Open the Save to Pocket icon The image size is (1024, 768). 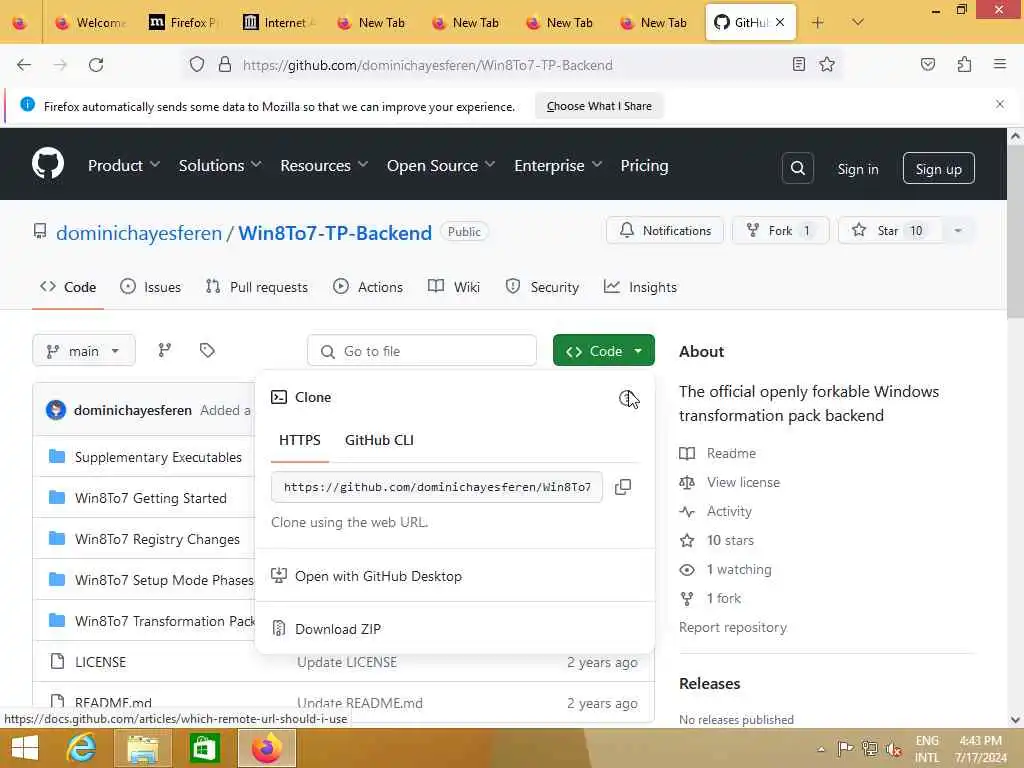coord(927,64)
